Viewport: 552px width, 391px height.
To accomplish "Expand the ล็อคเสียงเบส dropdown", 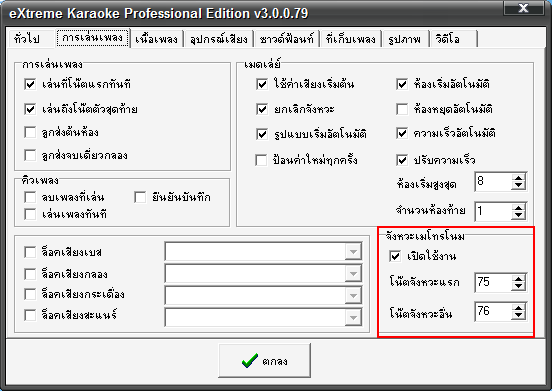I will point(353,252).
